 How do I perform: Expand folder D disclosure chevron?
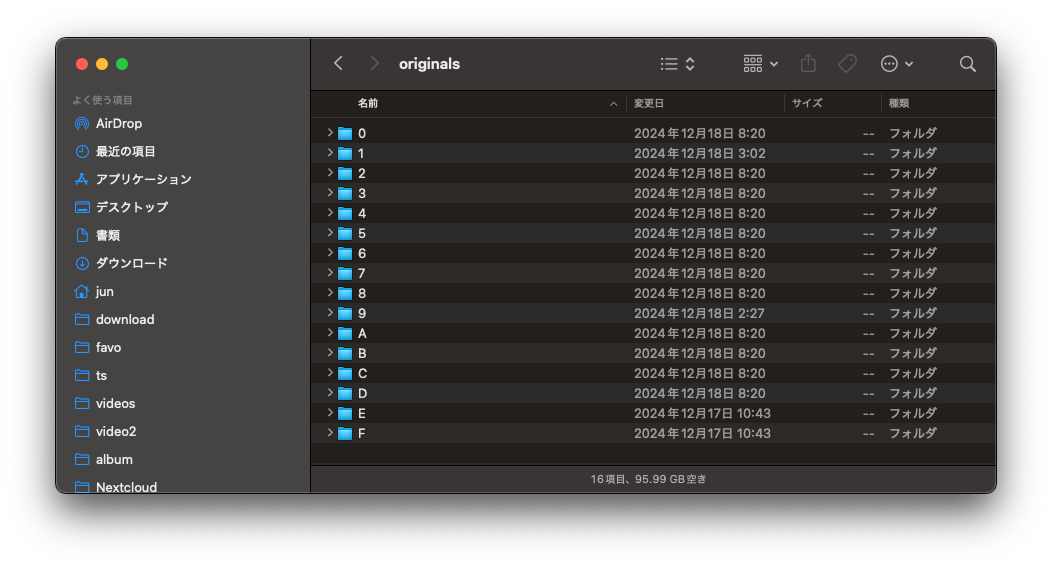click(330, 393)
